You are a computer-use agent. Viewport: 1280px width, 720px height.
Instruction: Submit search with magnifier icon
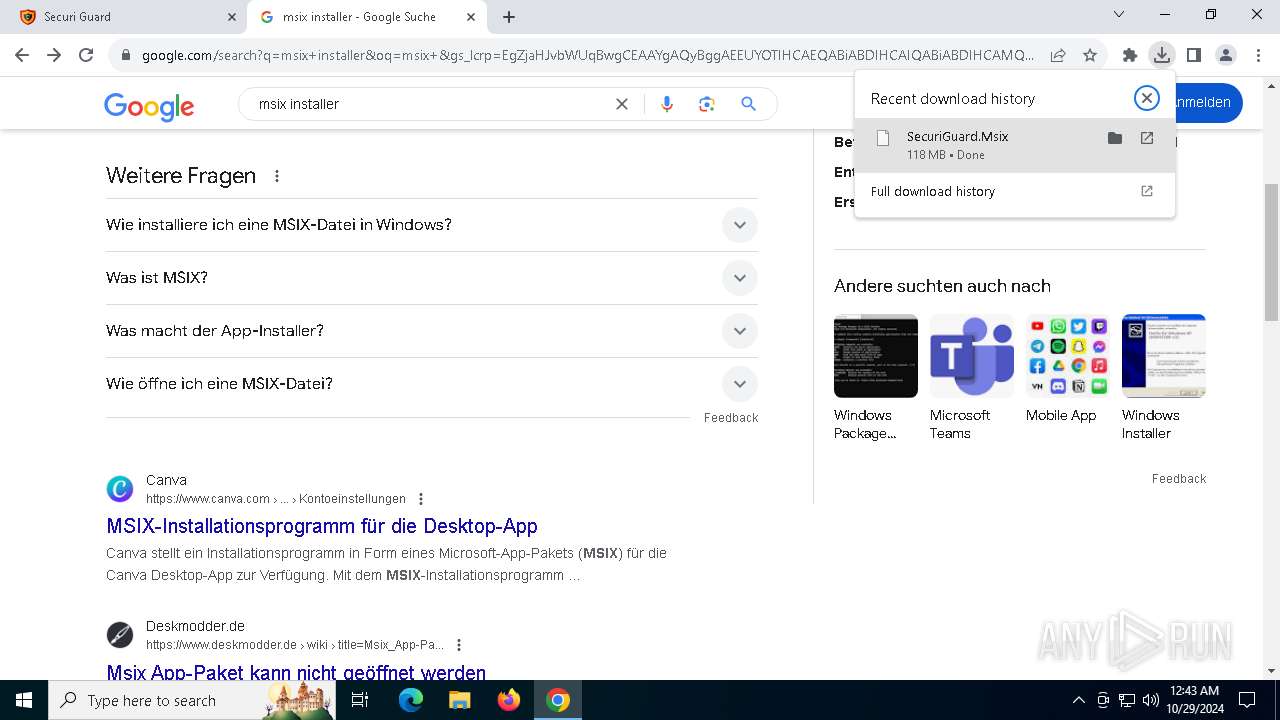pos(748,104)
